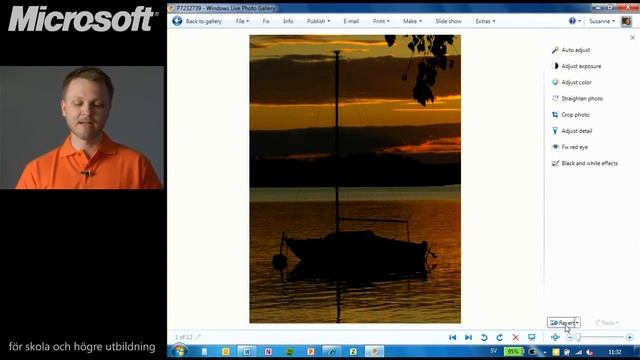Image resolution: width=640 pixels, height=360 pixels.
Task: Start the Slide show
Action: pos(448,21)
